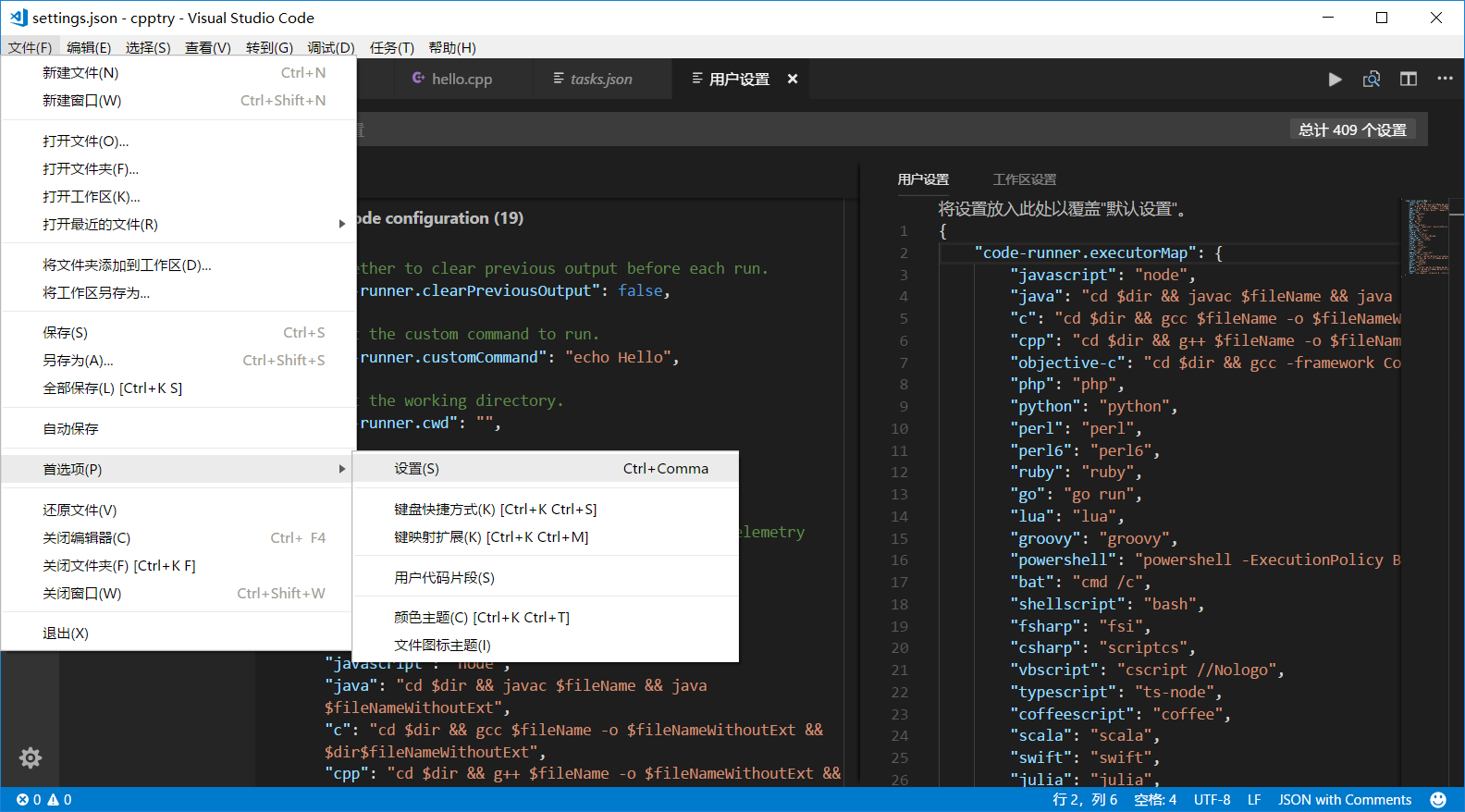The width and height of the screenshot is (1465, 812).
Task: Choose 关闭编辑器(C) menu entry
Action: 179,538
